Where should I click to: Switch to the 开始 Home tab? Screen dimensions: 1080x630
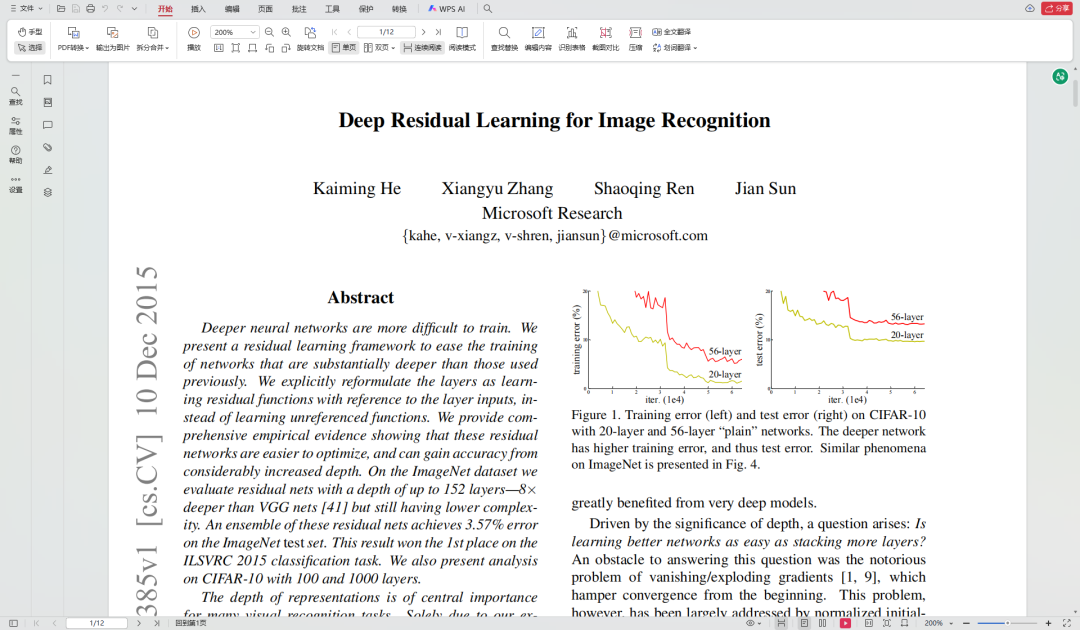(165, 9)
